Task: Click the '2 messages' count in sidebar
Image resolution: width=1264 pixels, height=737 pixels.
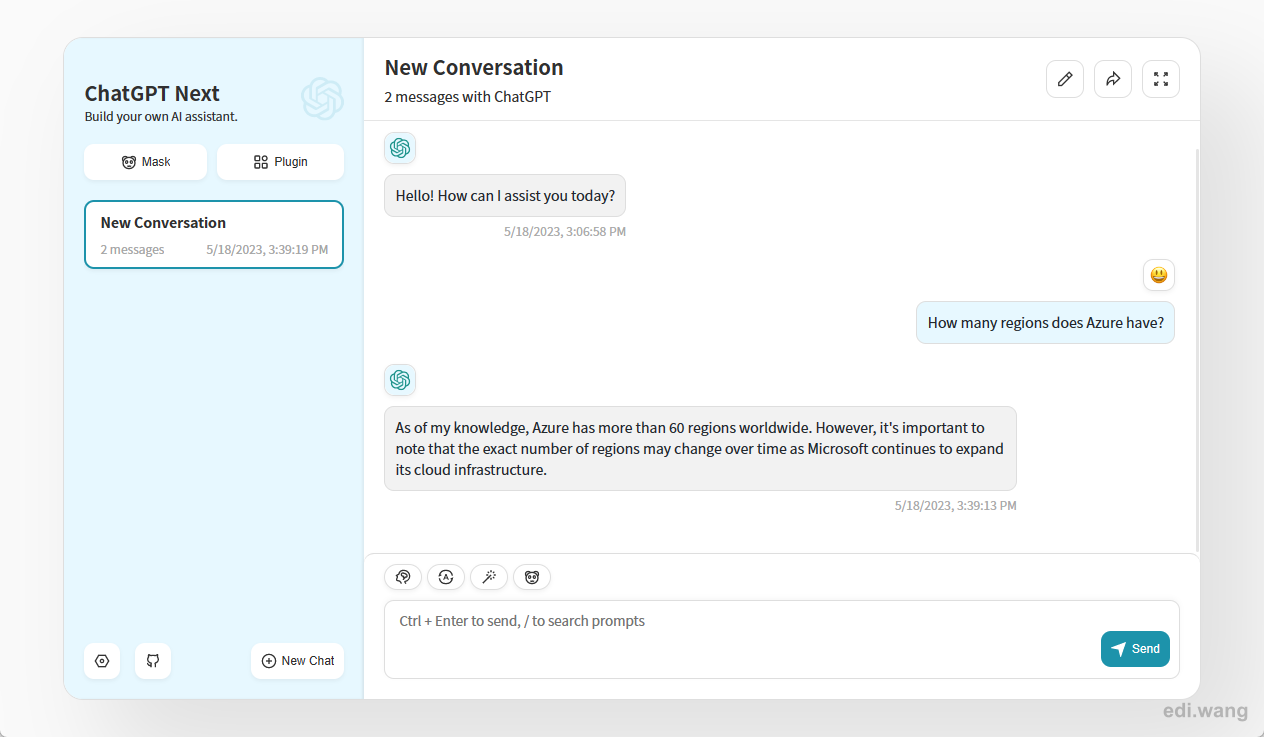Action: click(x=133, y=250)
